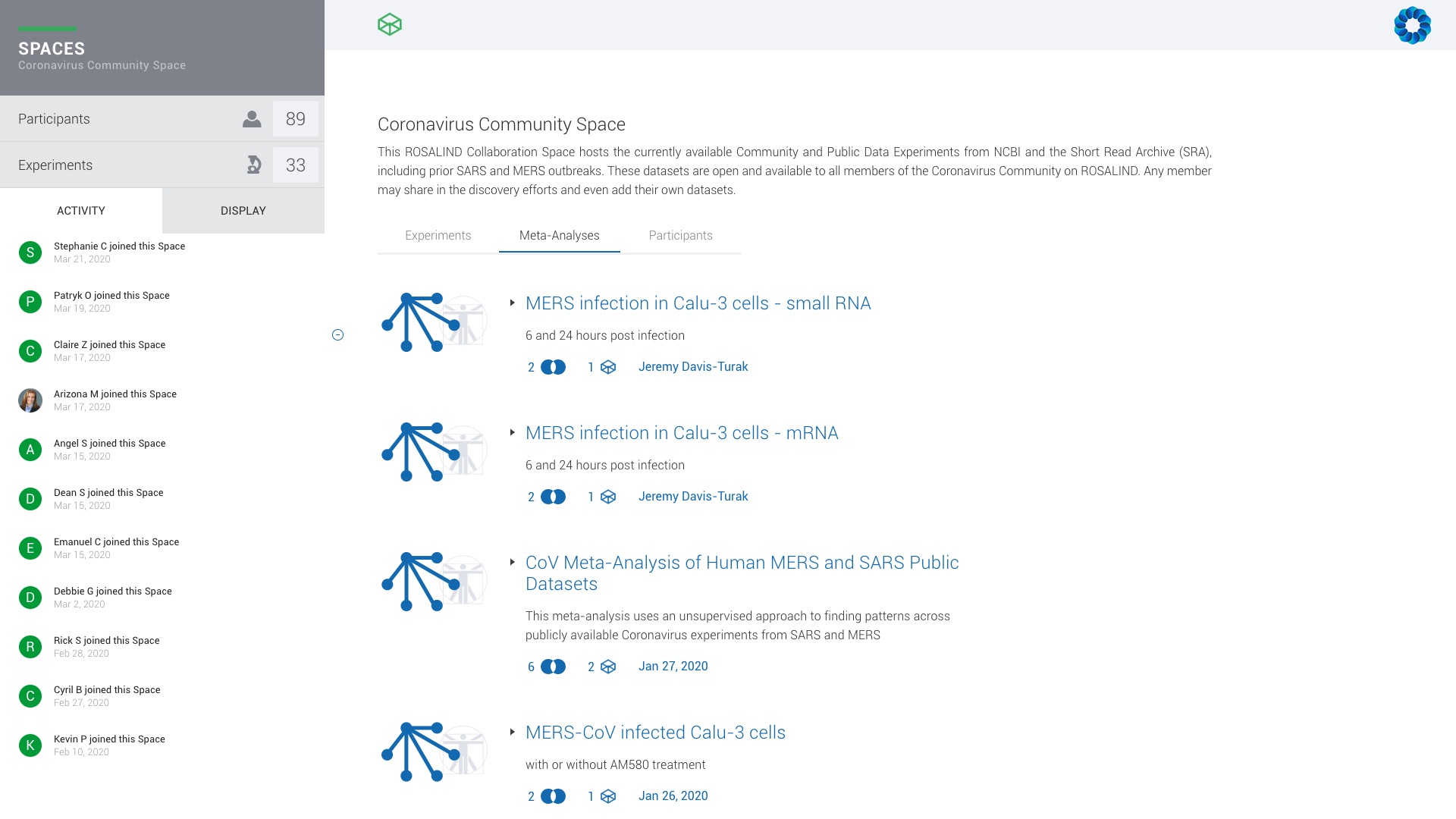This screenshot has width=1456, height=819.
Task: Click cube icon under MERS mRNA entry
Action: coord(608,497)
